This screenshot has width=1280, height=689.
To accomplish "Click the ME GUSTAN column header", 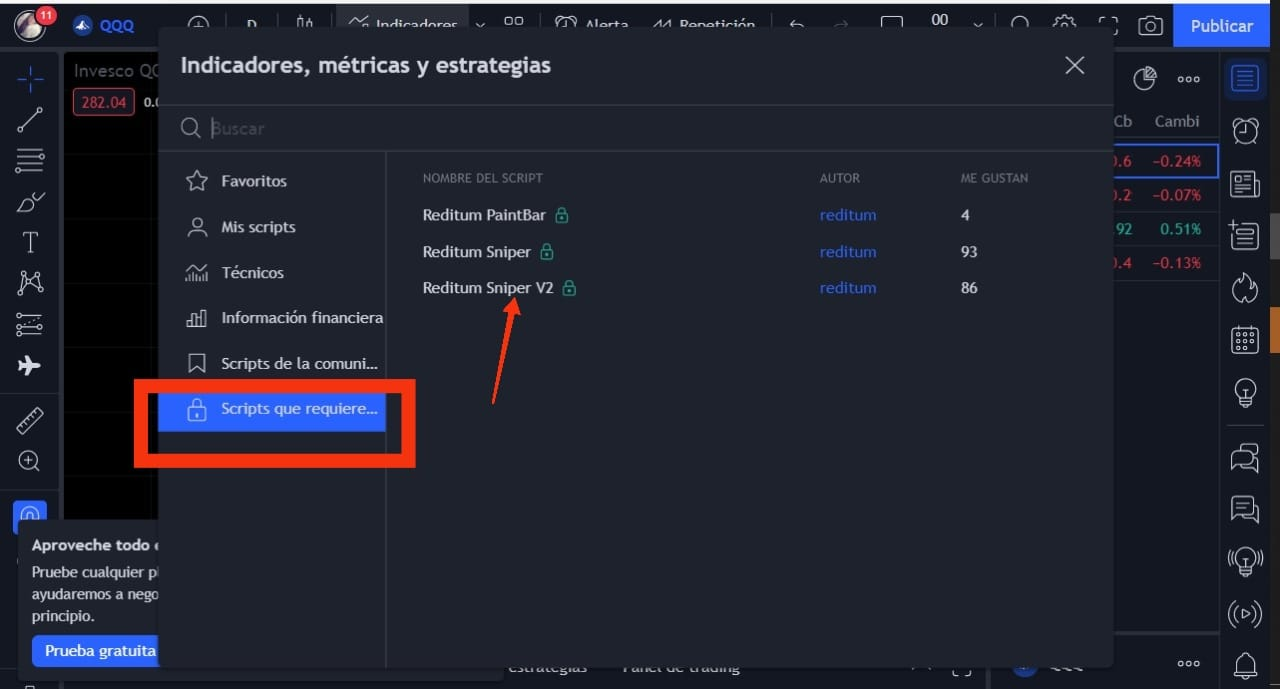I will 994,178.
